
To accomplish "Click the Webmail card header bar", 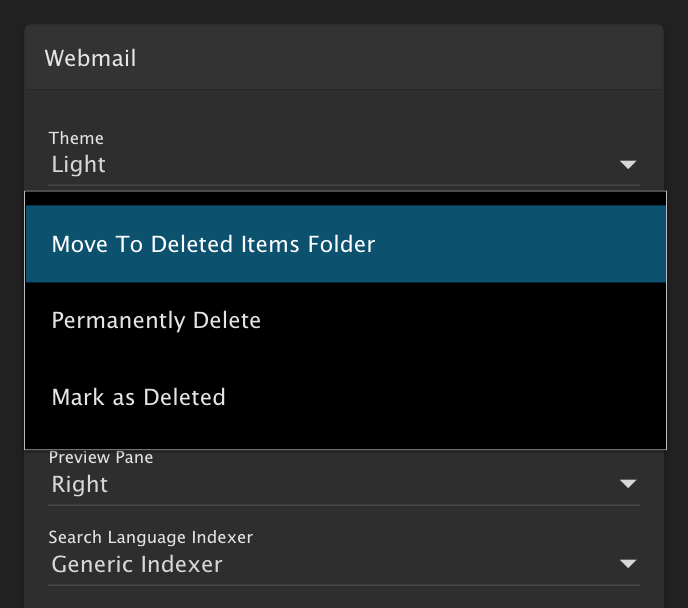I will pyautogui.click(x=400, y=58).
